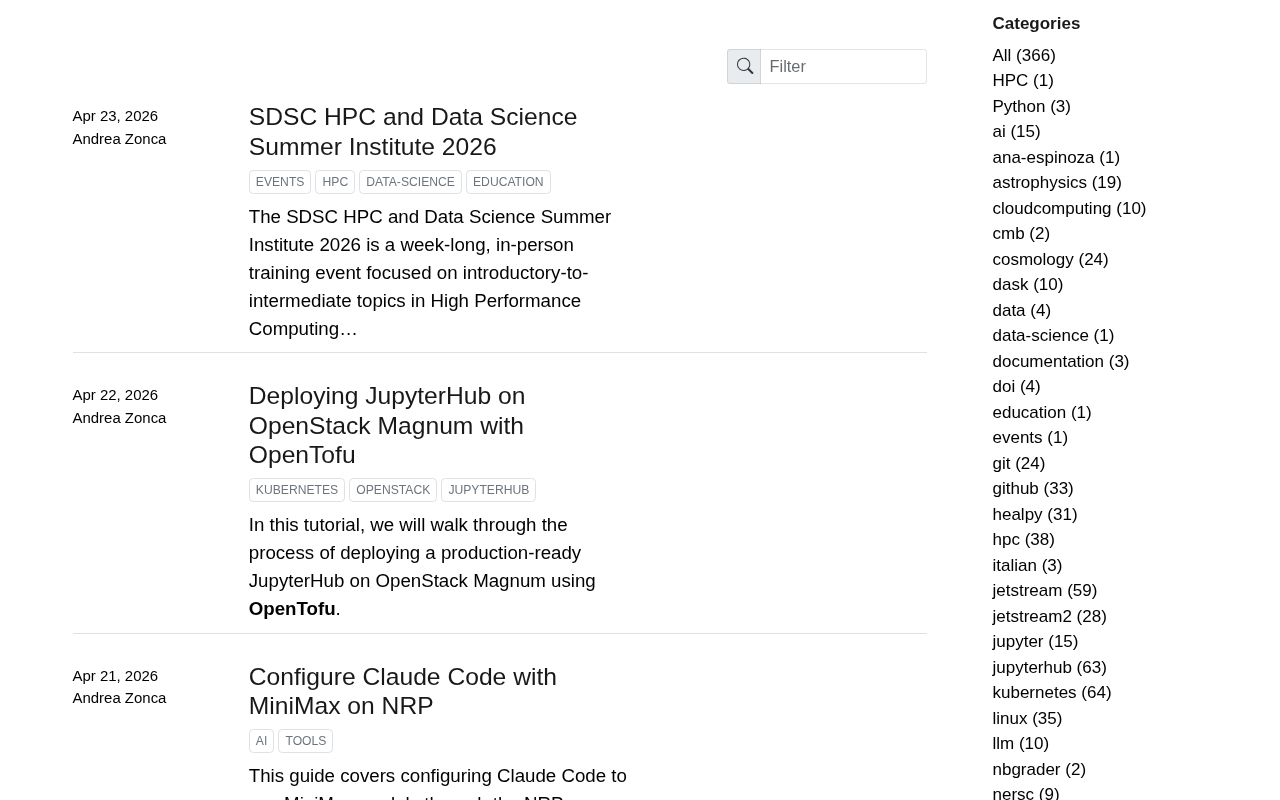Click the OPENSTACK tag badge
Screen dimensions: 1280x800
click(x=393, y=490)
